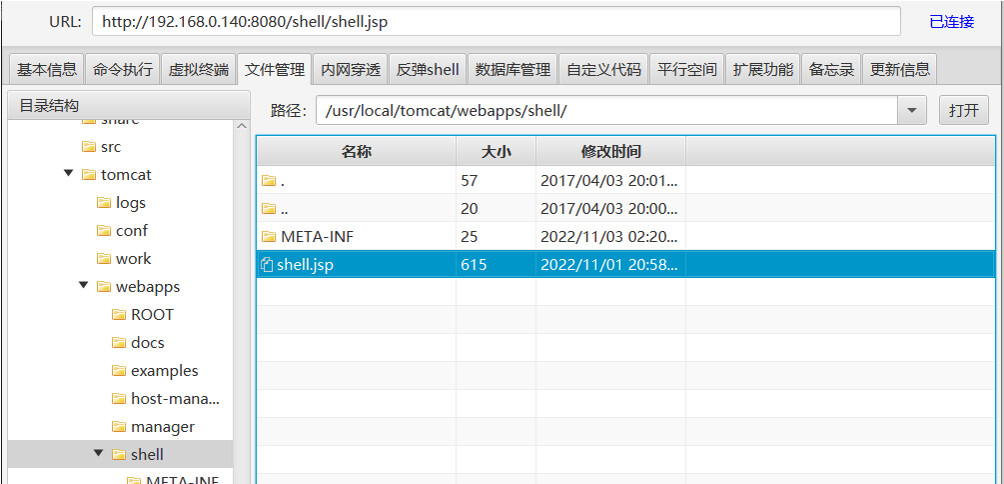
Task: Switch to the 自定义代码 tab
Action: click(604, 70)
